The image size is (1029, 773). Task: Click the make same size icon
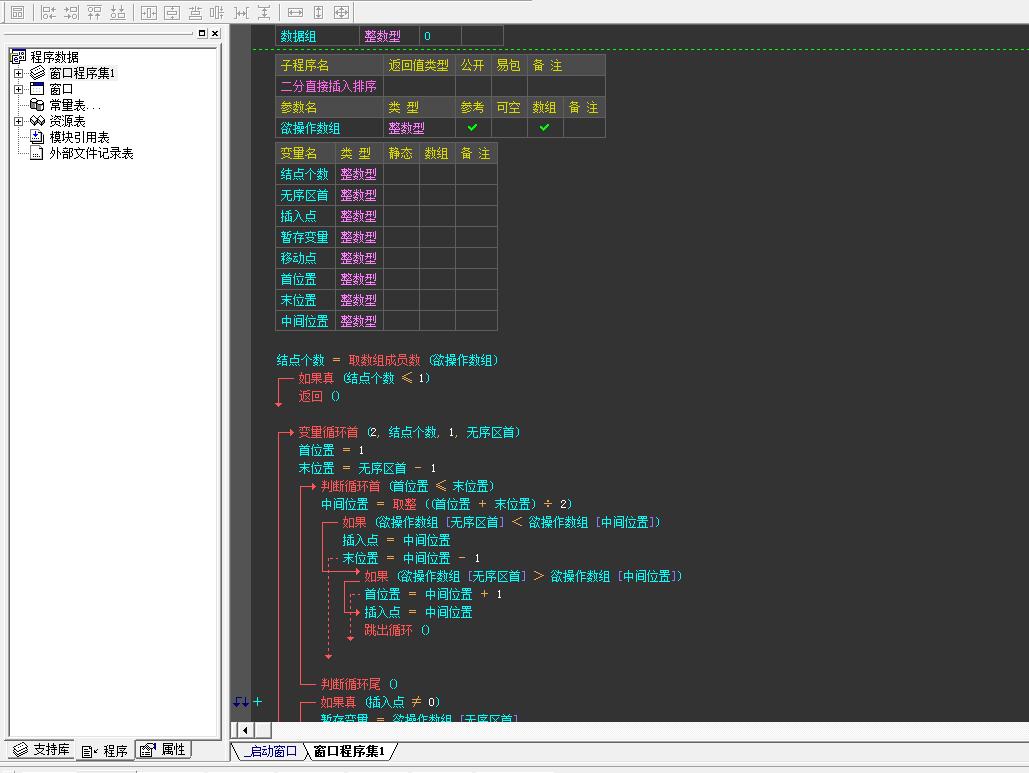tap(341, 12)
